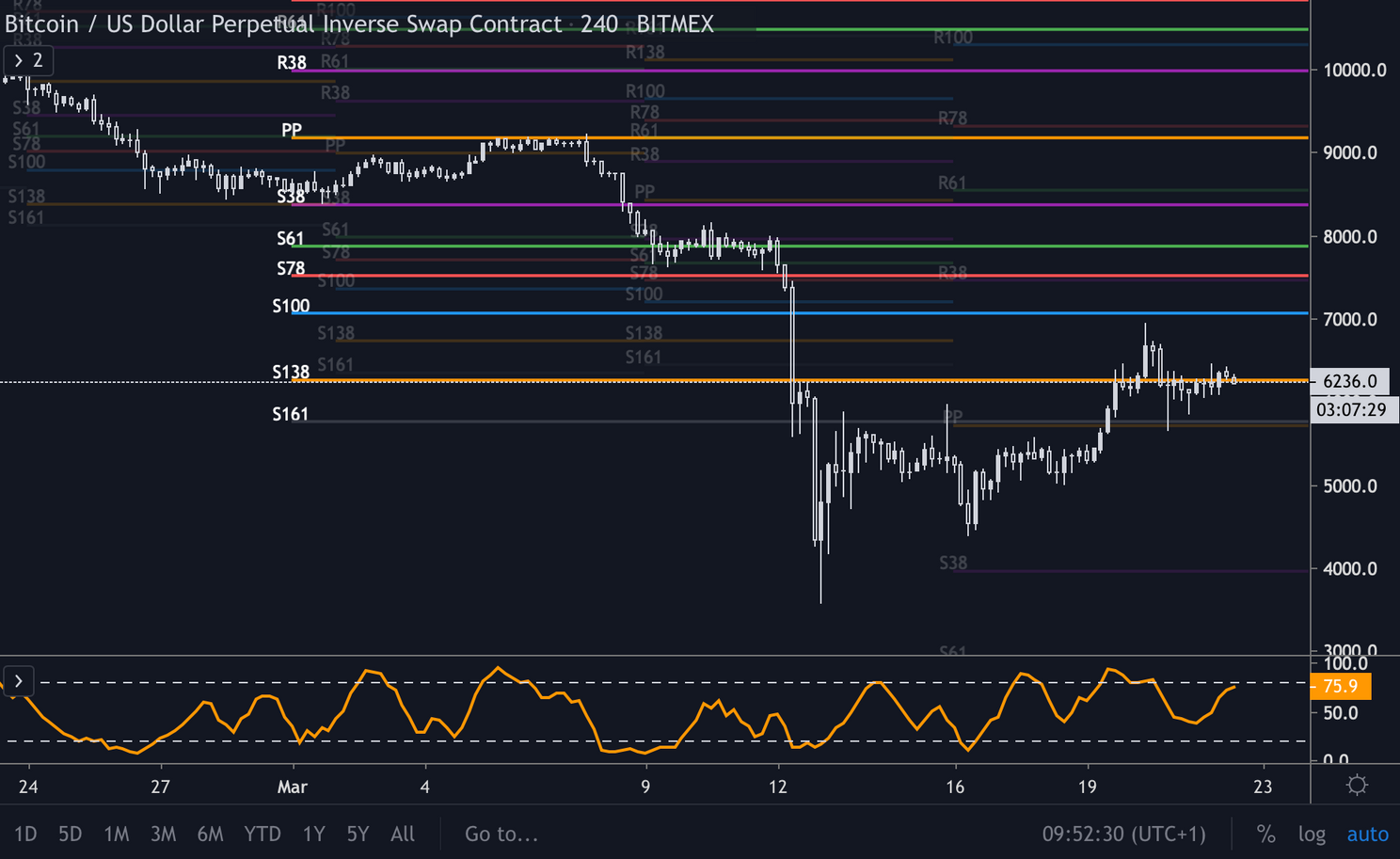Click the 8000.0 price axis label

(1350, 237)
